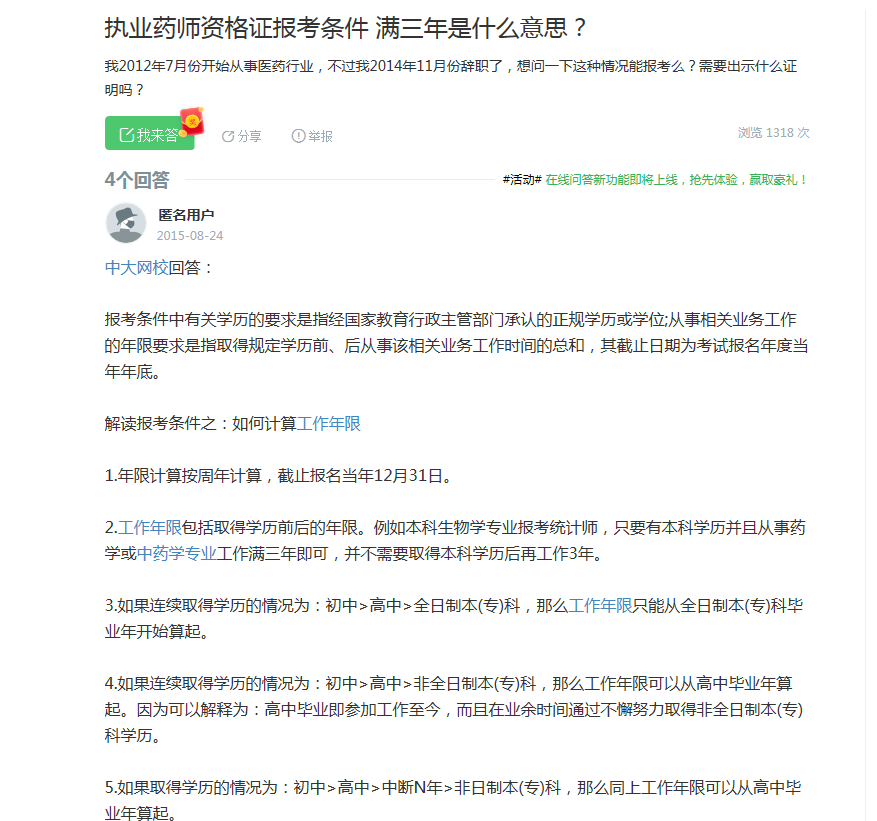Click the 举报 report exclamation icon

pos(298,136)
